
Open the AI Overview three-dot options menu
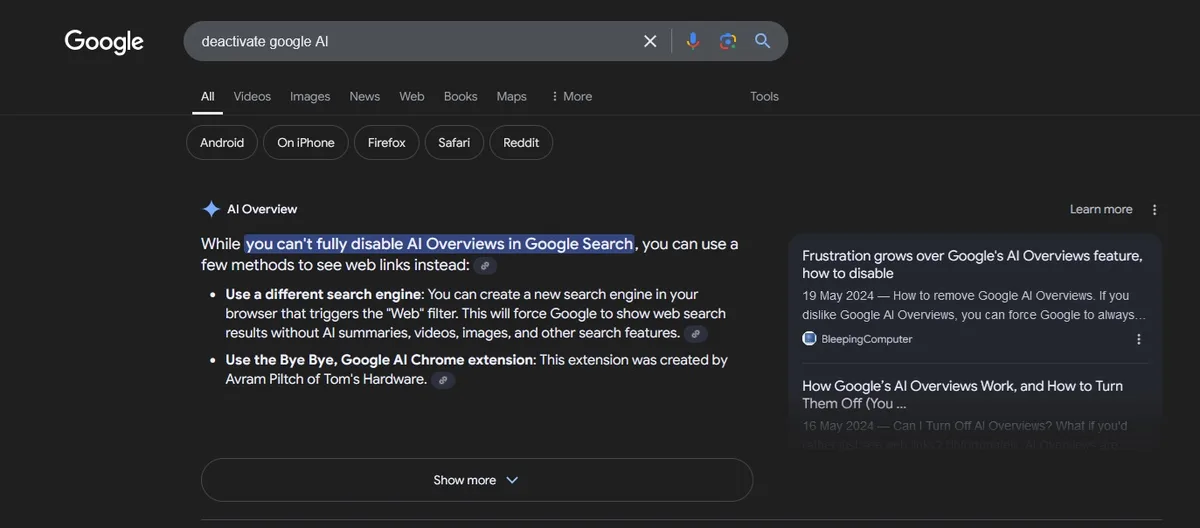point(1155,210)
